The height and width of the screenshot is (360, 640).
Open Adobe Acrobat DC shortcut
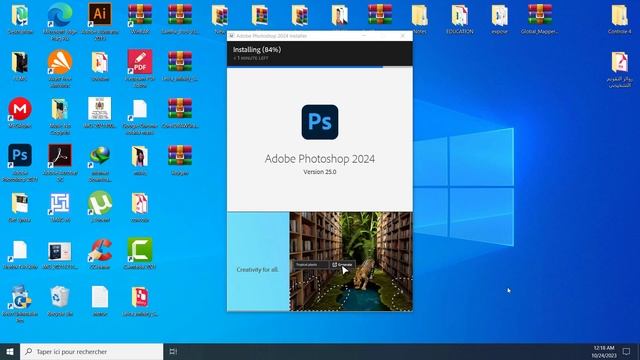pos(60,156)
